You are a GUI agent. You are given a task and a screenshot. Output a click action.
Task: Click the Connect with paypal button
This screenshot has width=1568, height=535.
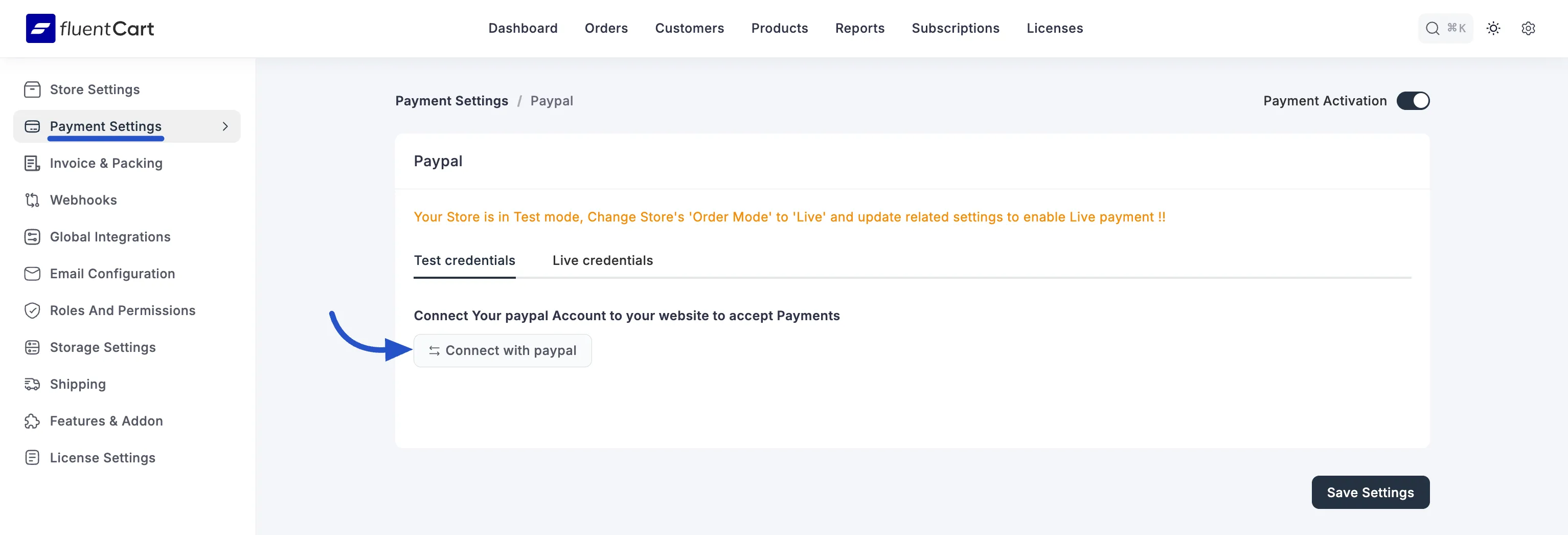[x=503, y=350]
